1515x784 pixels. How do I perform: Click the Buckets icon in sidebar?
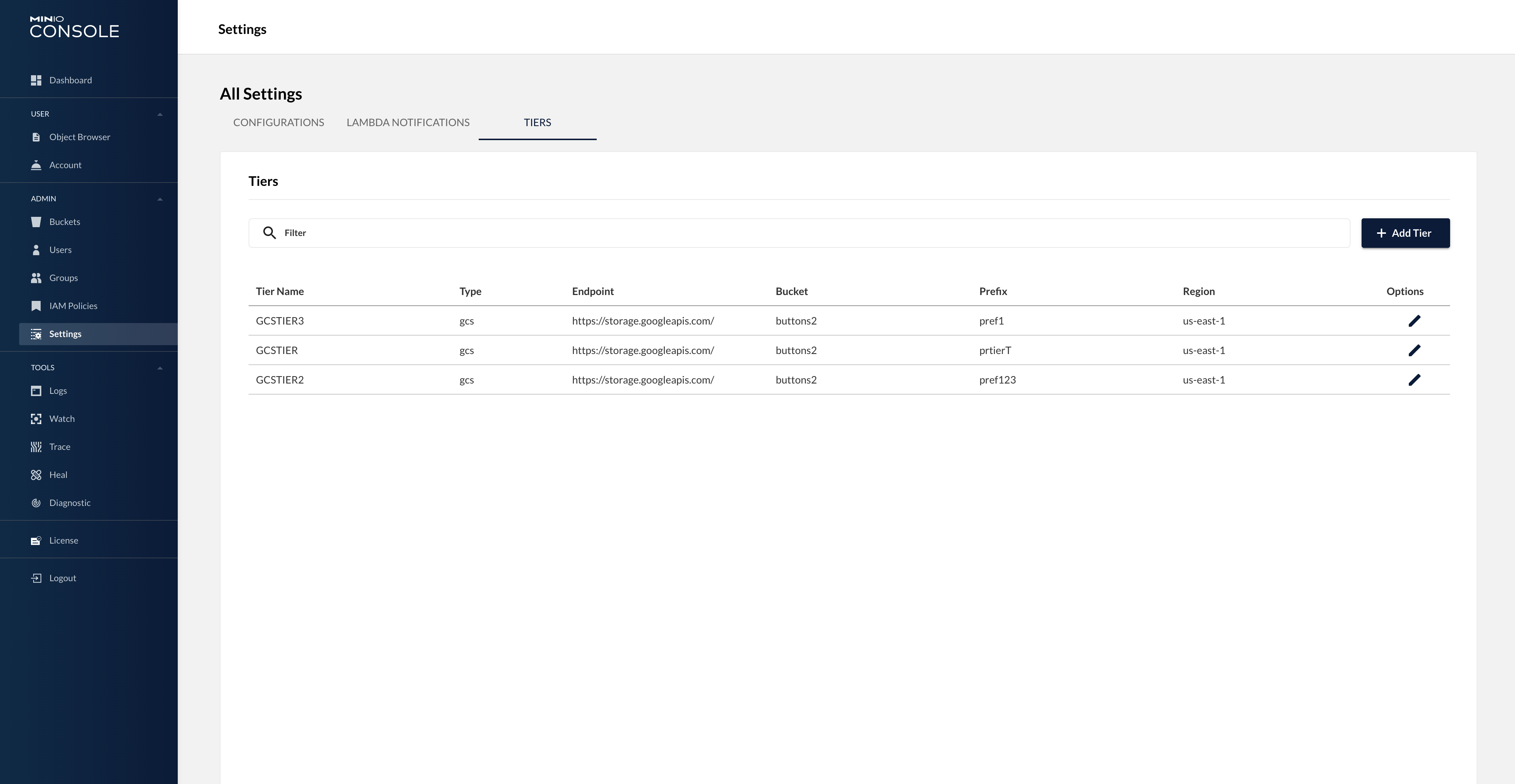click(36, 222)
